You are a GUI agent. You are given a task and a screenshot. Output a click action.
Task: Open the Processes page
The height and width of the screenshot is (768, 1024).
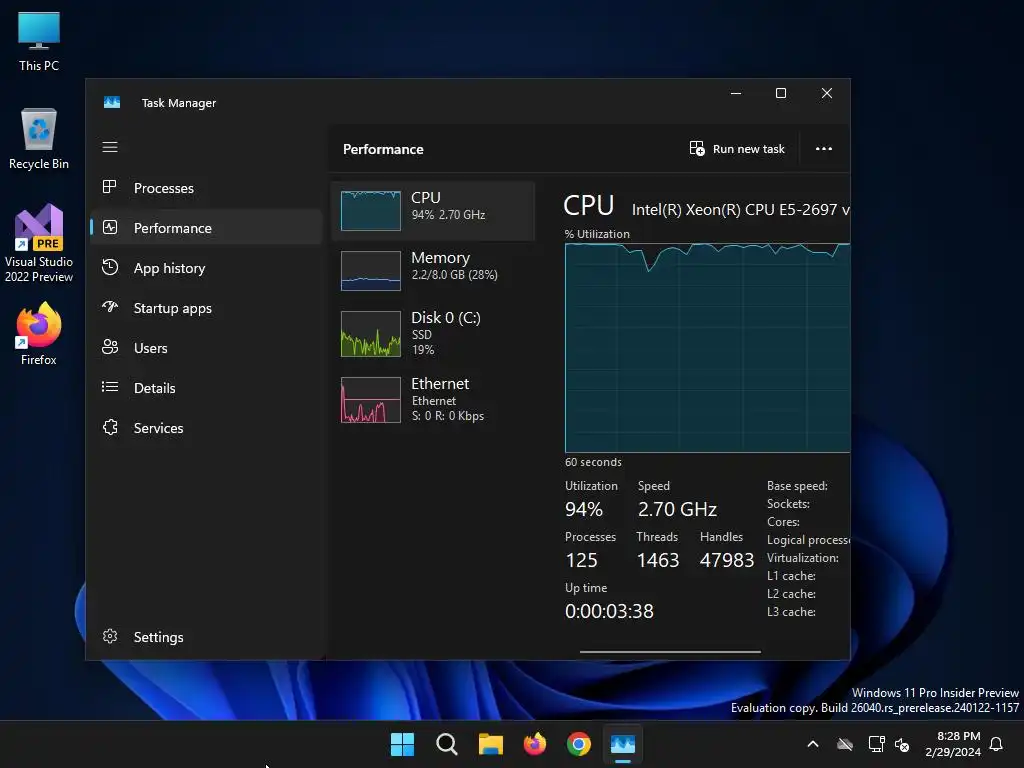tap(206, 188)
